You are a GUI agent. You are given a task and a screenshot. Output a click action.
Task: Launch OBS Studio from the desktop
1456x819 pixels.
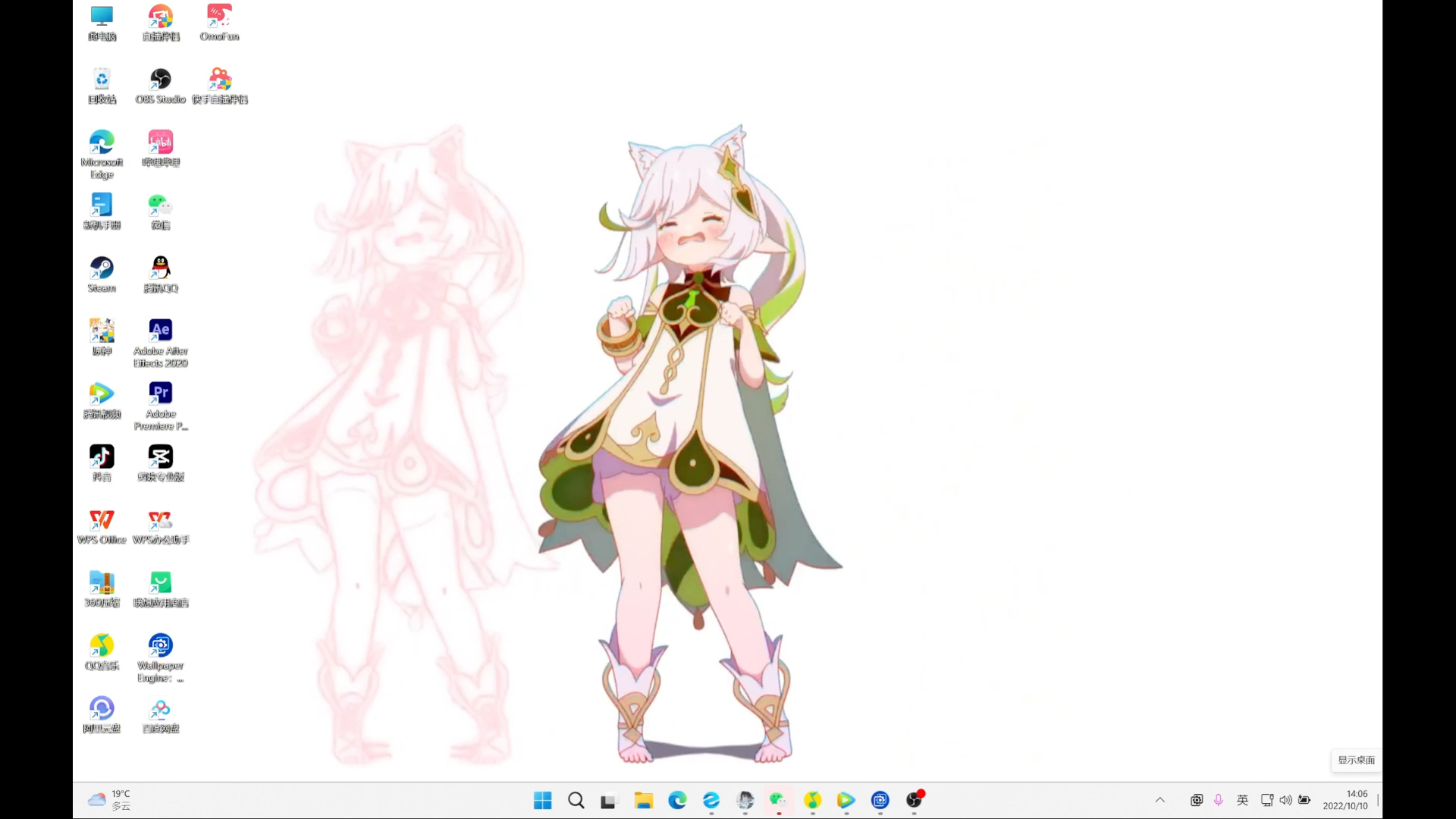161,86
